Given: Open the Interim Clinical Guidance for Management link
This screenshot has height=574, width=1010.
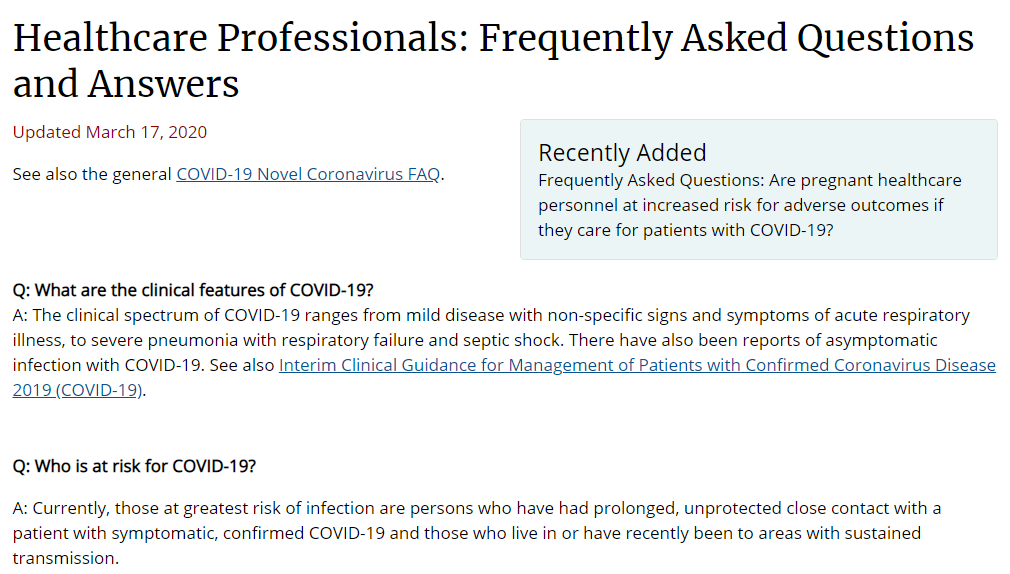Looking at the screenshot, I should (x=637, y=365).
